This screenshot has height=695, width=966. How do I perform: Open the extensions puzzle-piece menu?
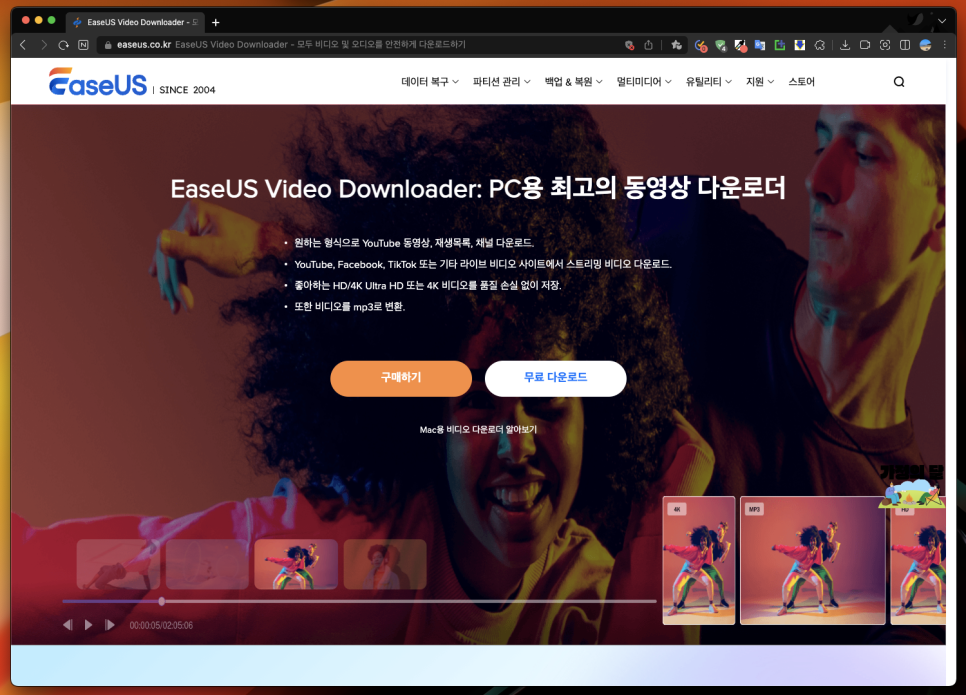pos(820,45)
